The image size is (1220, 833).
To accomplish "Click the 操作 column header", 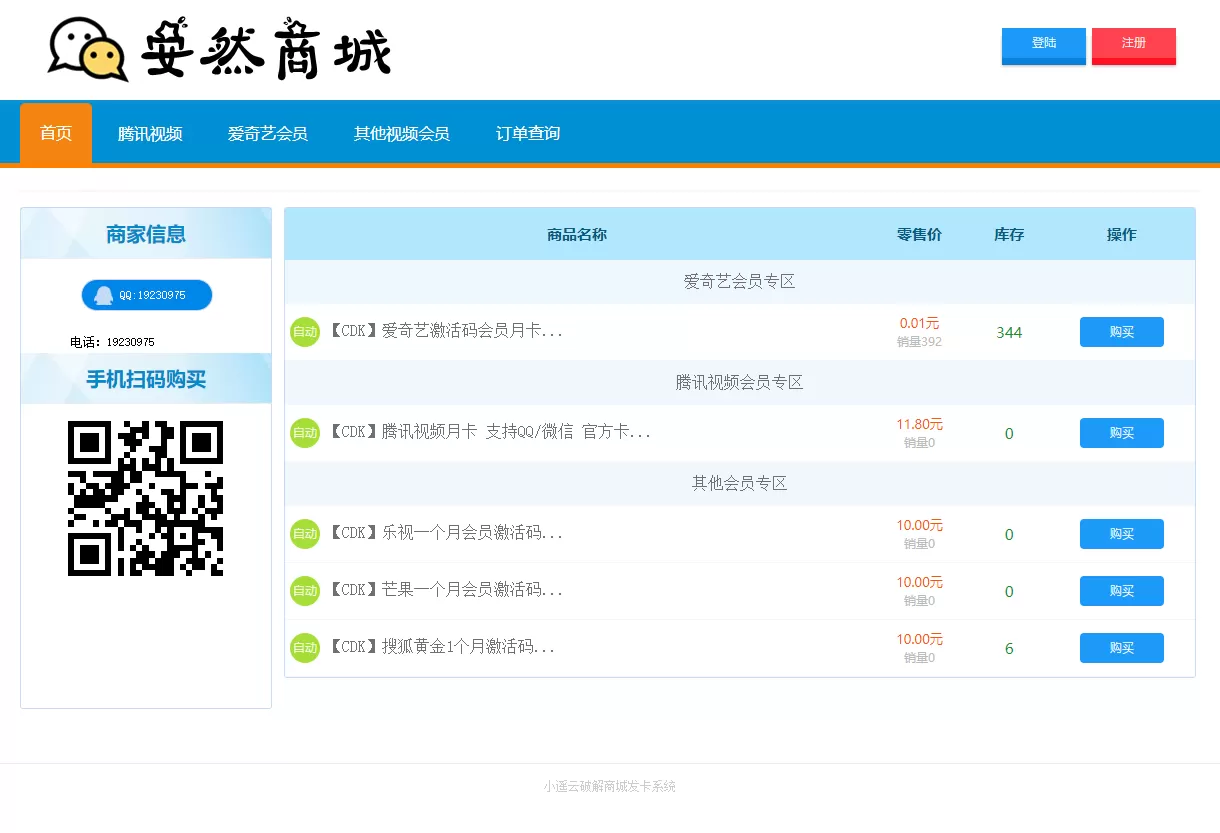I will 1122,235.
